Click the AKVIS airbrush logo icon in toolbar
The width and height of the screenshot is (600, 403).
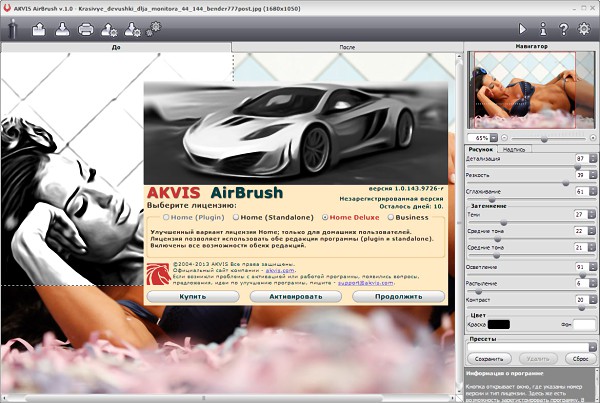(x=13, y=29)
